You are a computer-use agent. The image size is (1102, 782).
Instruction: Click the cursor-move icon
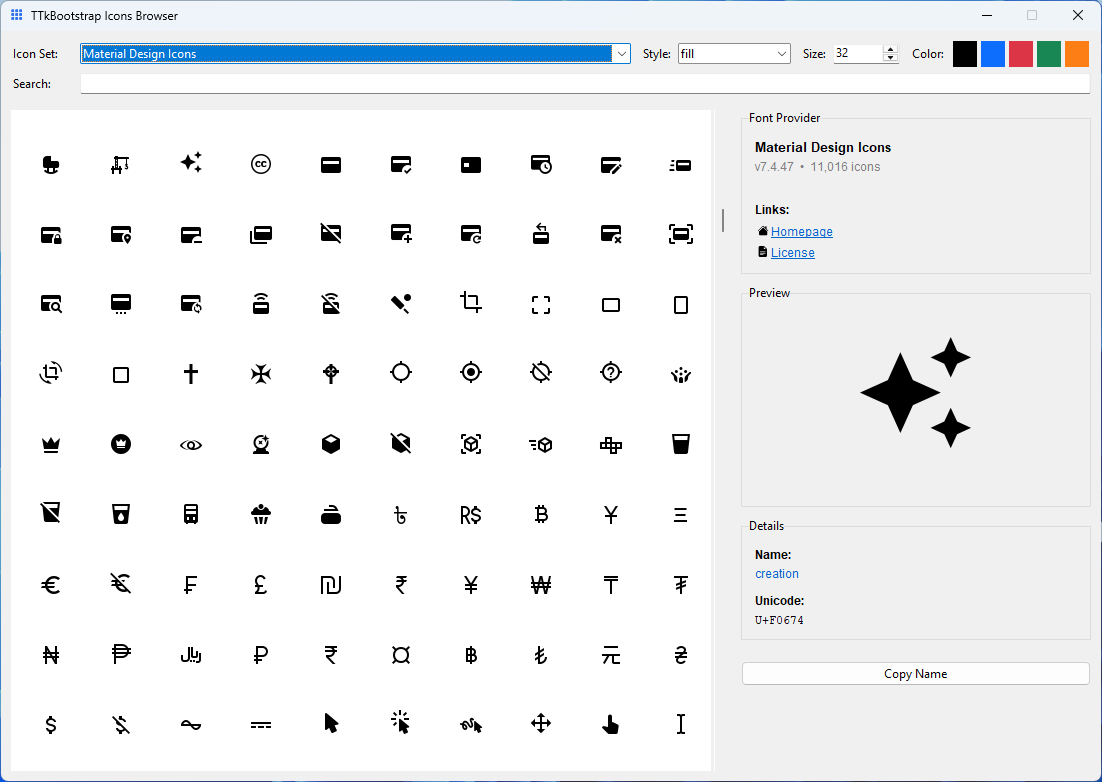point(540,723)
